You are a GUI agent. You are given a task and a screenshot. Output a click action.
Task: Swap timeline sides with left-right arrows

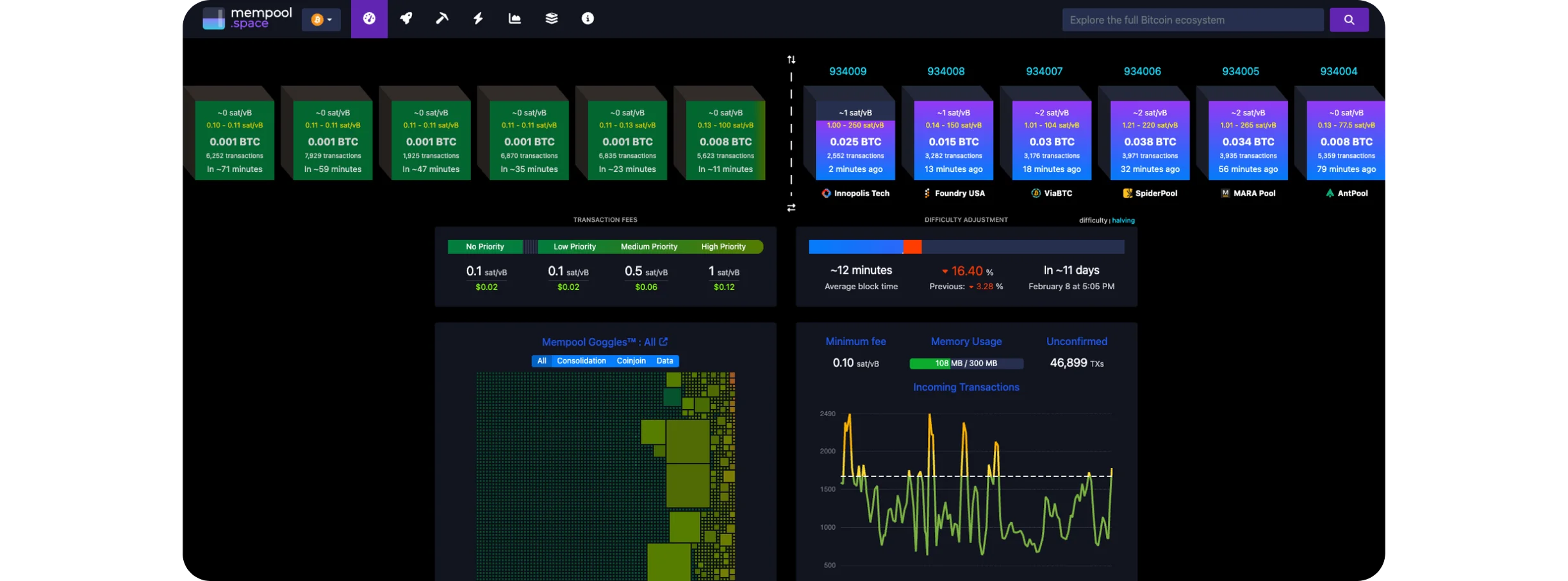pyautogui.click(x=791, y=208)
